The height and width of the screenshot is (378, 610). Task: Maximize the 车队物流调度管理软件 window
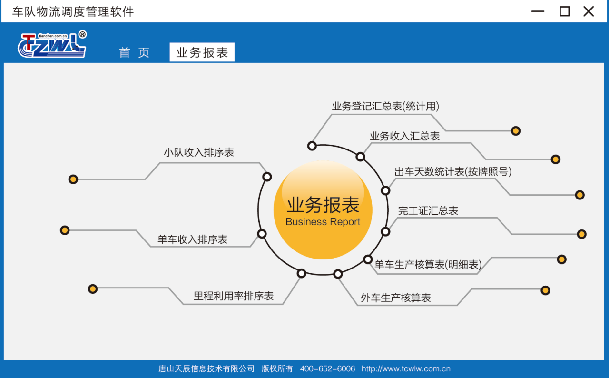coord(565,11)
